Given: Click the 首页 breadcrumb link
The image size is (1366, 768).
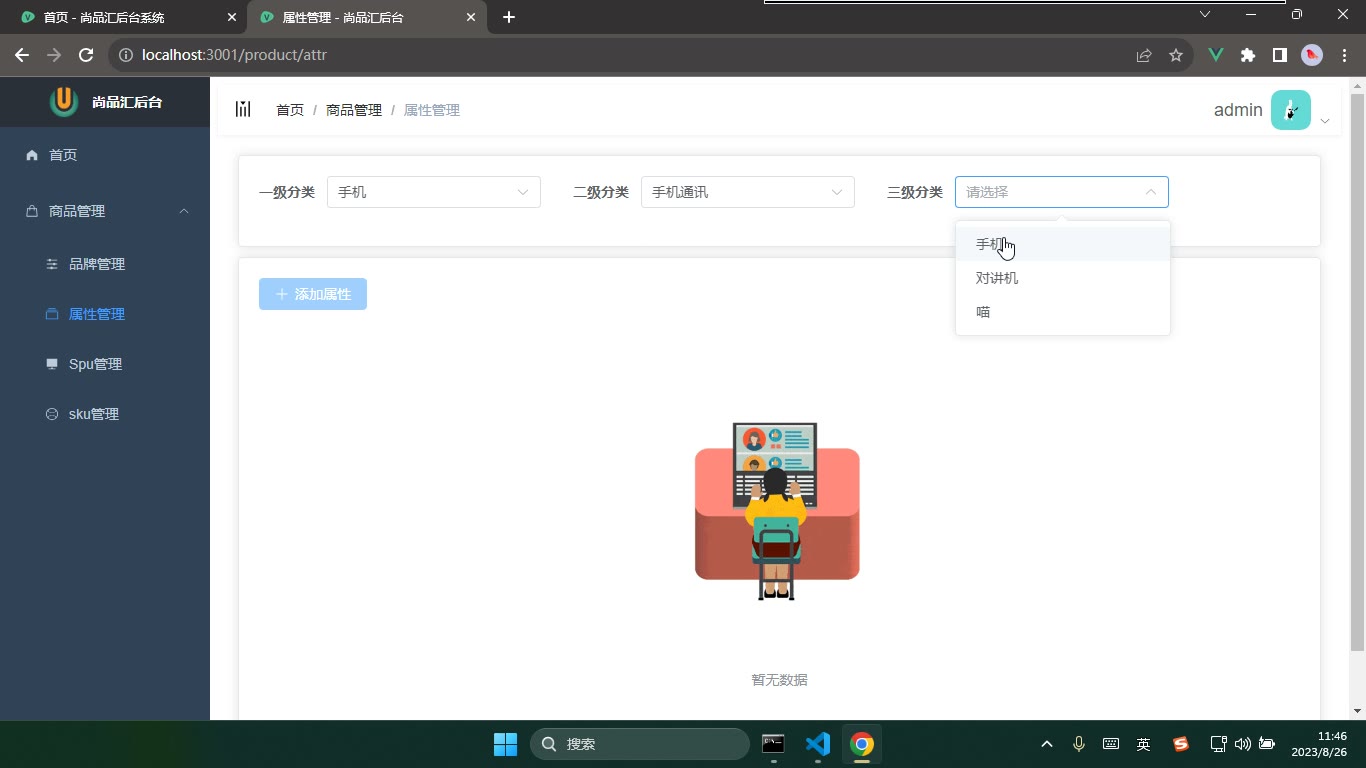Looking at the screenshot, I should click(290, 110).
